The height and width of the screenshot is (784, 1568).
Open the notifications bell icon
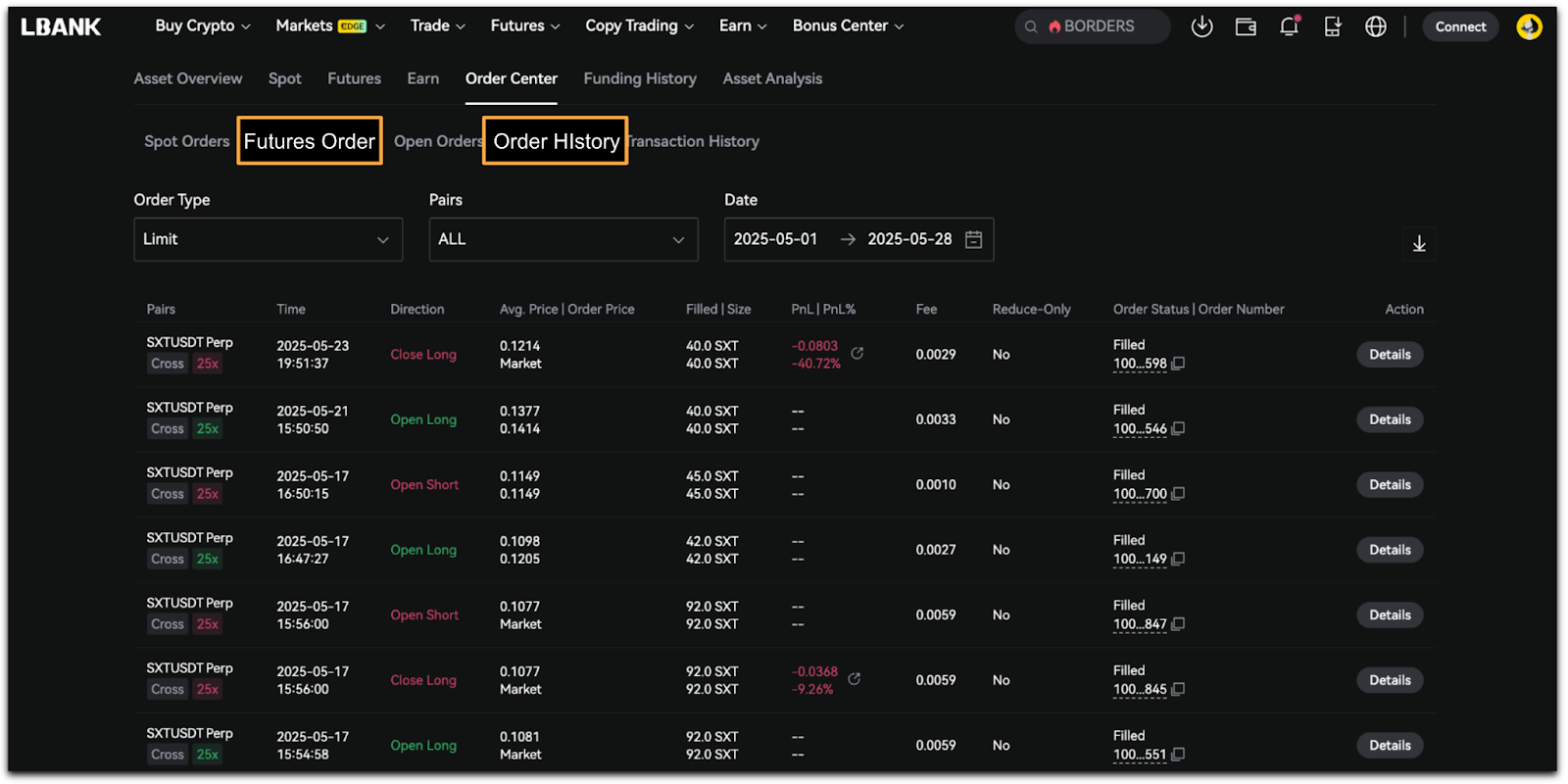pos(1289,26)
